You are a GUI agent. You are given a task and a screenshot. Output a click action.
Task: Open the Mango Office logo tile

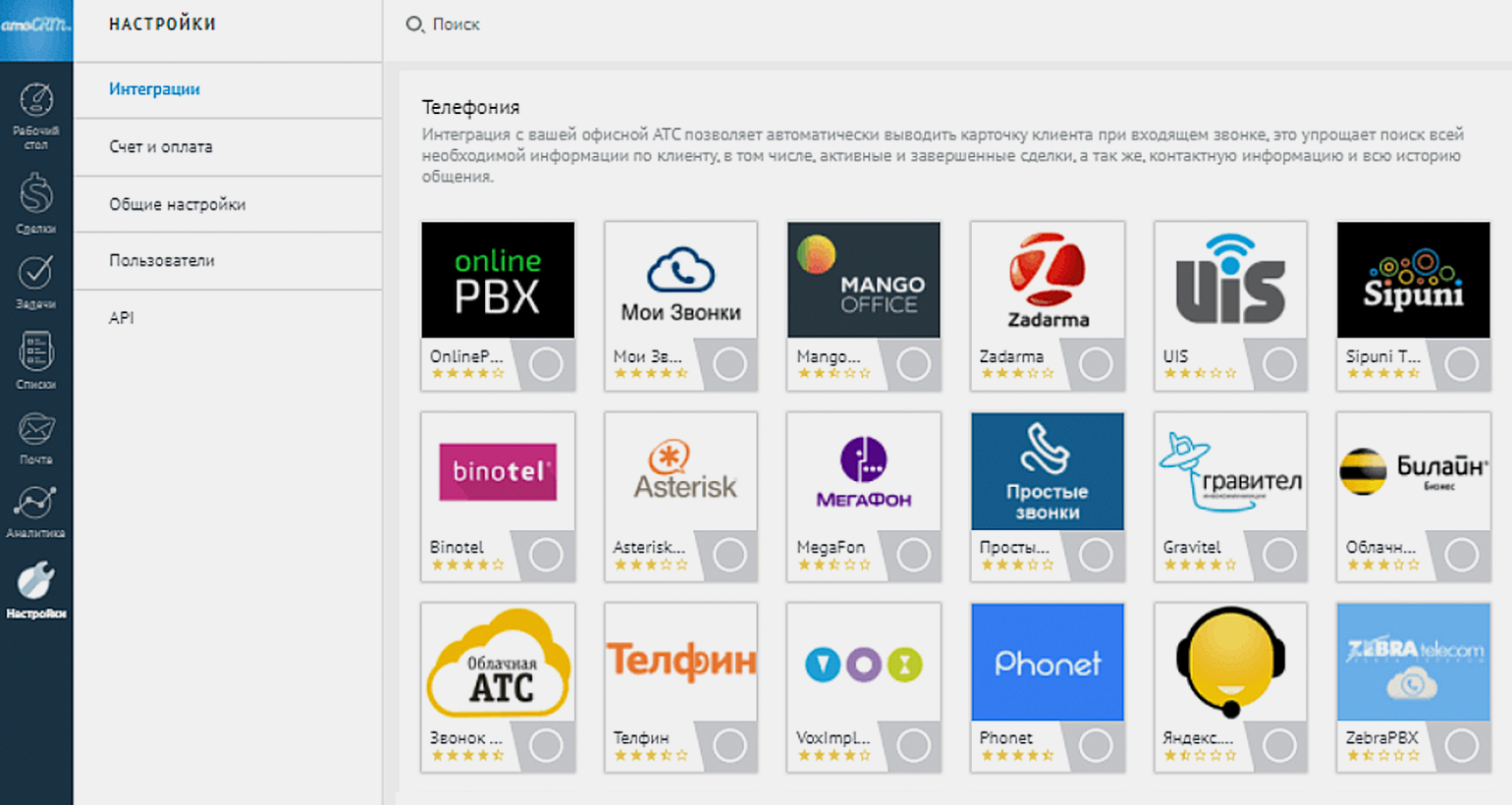[864, 280]
